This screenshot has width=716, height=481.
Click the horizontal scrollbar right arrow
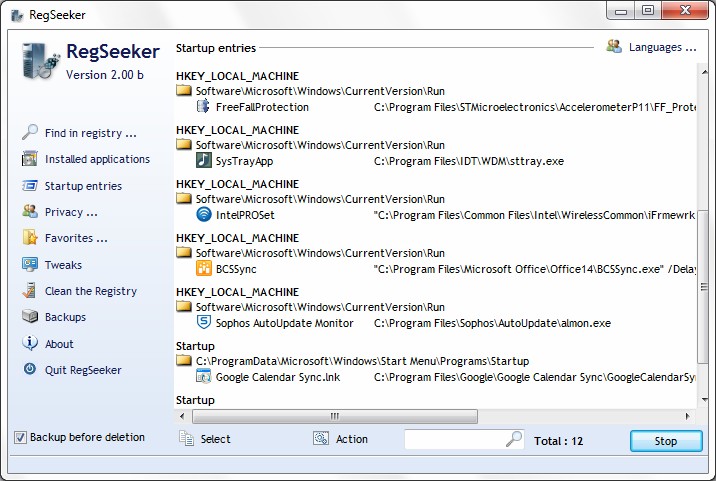pyautogui.click(x=687, y=416)
